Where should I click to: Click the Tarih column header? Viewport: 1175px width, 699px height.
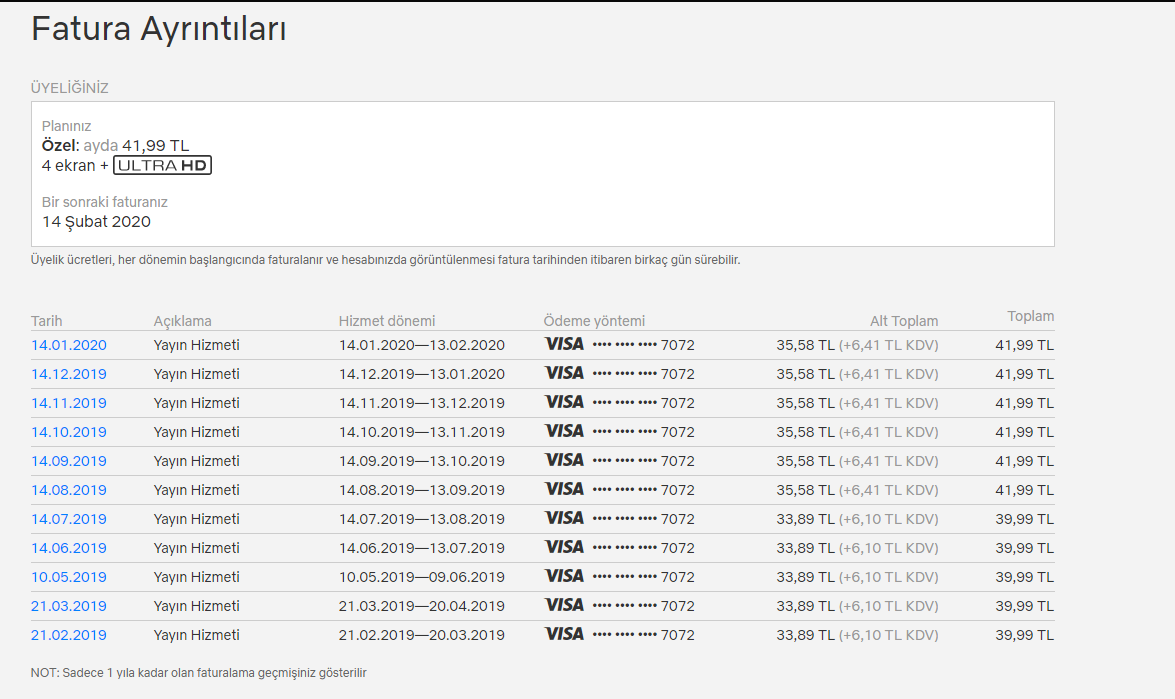point(46,321)
